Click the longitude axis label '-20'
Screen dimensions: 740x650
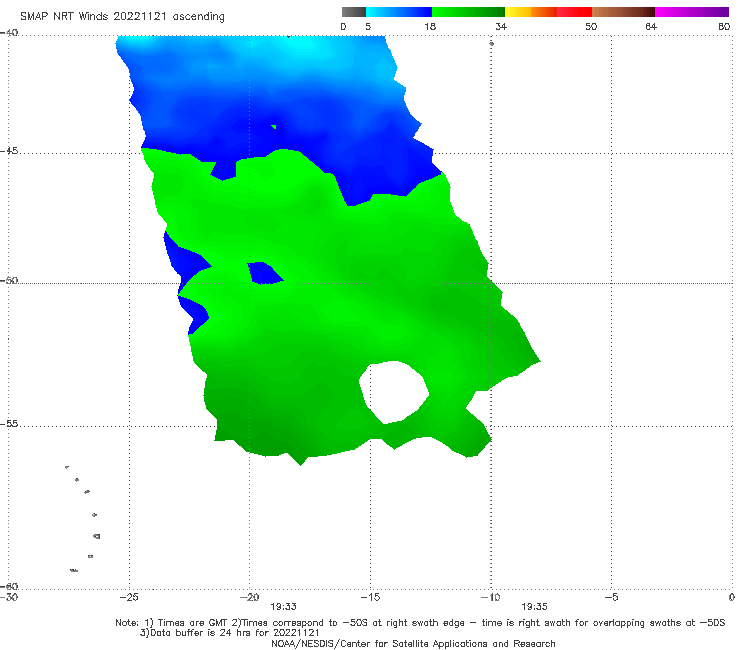pos(249,597)
